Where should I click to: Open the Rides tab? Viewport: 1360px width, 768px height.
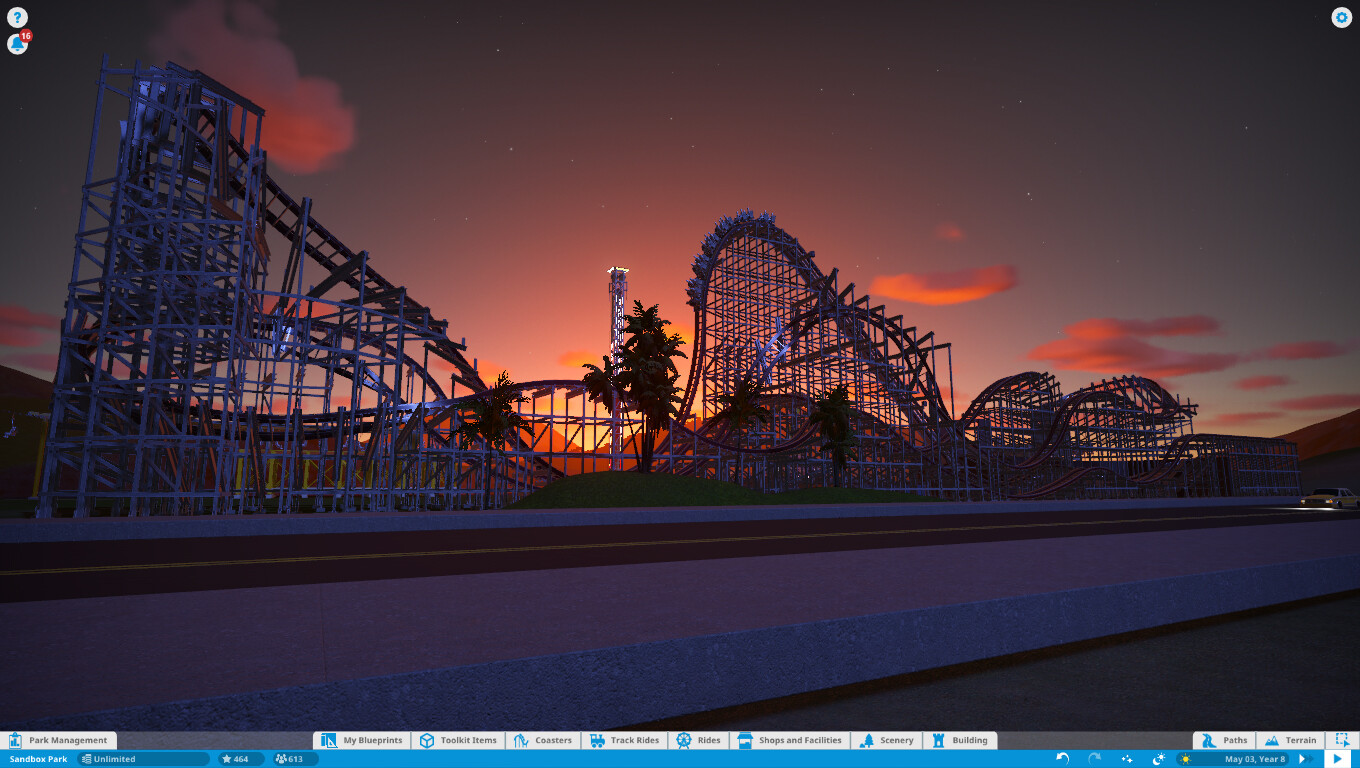(x=698, y=740)
